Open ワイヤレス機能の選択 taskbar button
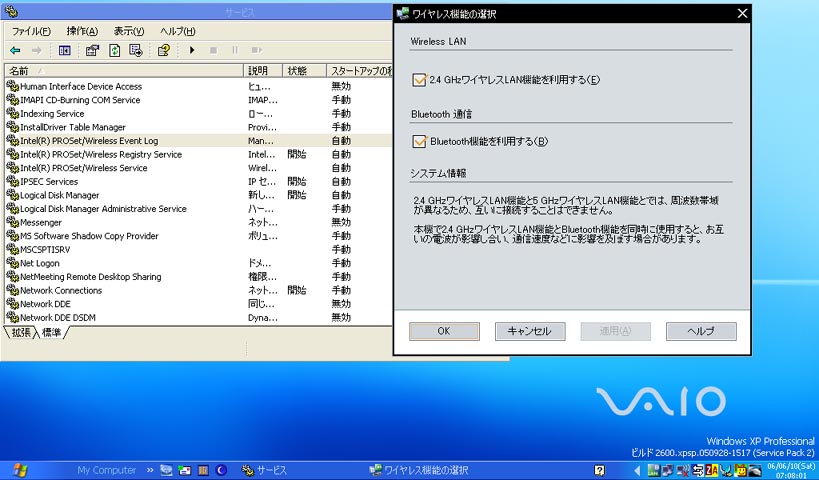The width and height of the screenshot is (819, 480). 418,470
